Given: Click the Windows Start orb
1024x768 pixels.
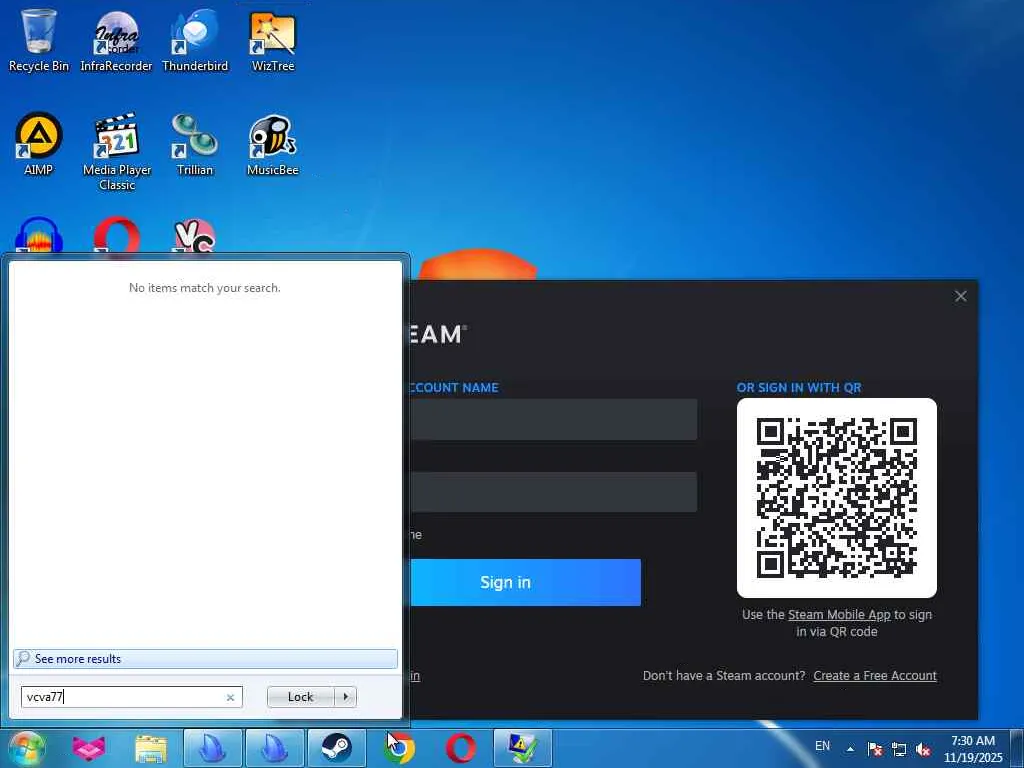Looking at the screenshot, I should tap(27, 748).
